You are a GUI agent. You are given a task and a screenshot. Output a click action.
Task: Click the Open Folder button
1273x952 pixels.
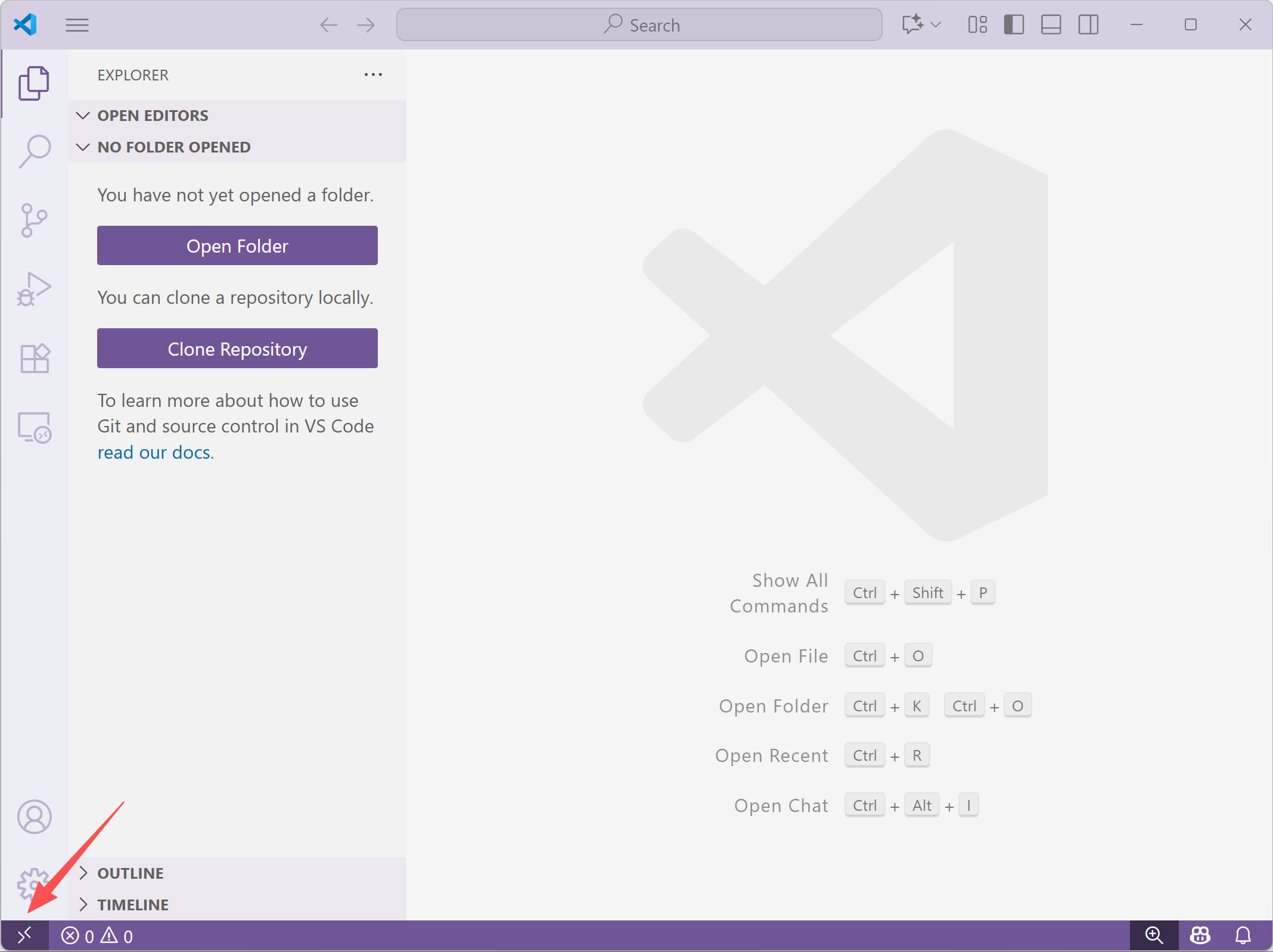point(237,245)
